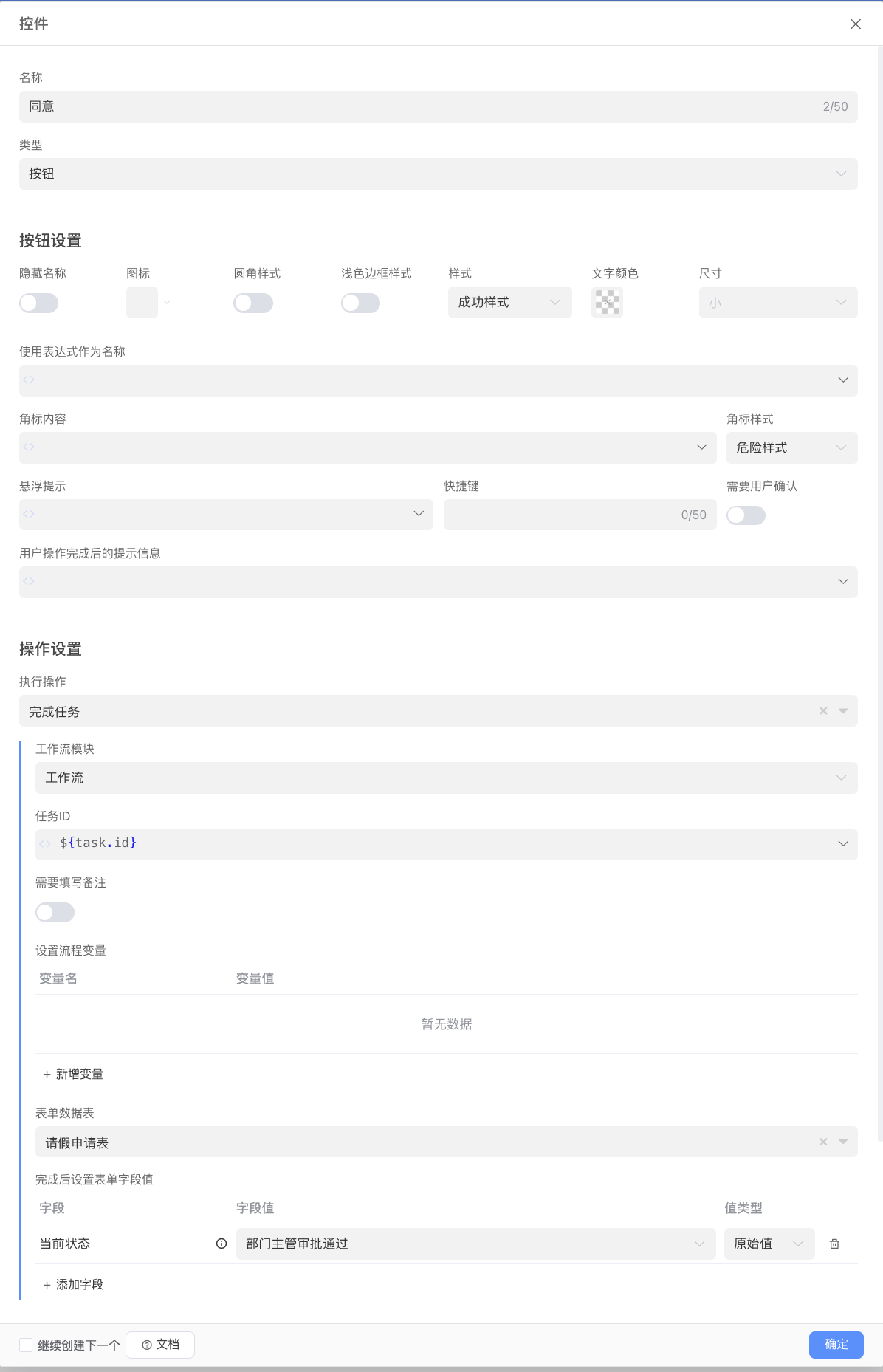Open the 角标样式 dropdown showing 危险样式
Viewport: 883px width, 1372px height.
(x=791, y=447)
